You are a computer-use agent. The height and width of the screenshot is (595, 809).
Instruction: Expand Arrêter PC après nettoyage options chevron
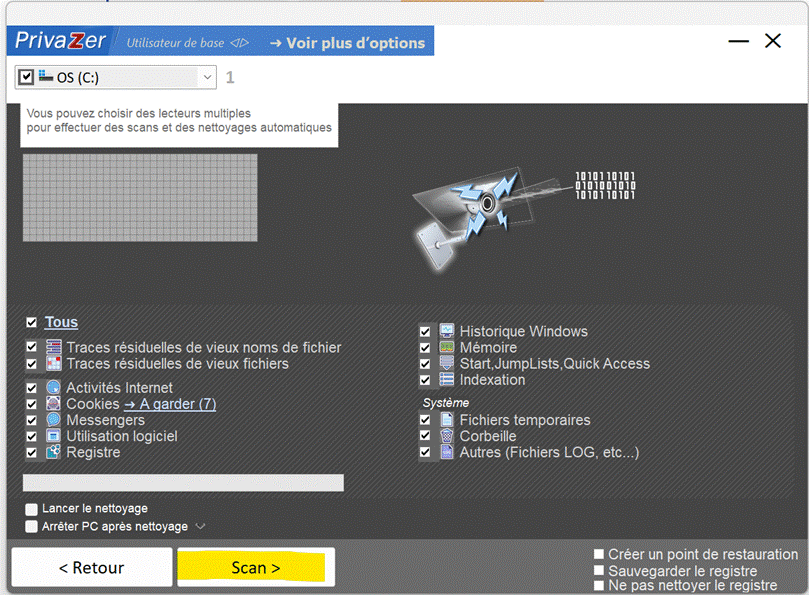click(x=200, y=526)
